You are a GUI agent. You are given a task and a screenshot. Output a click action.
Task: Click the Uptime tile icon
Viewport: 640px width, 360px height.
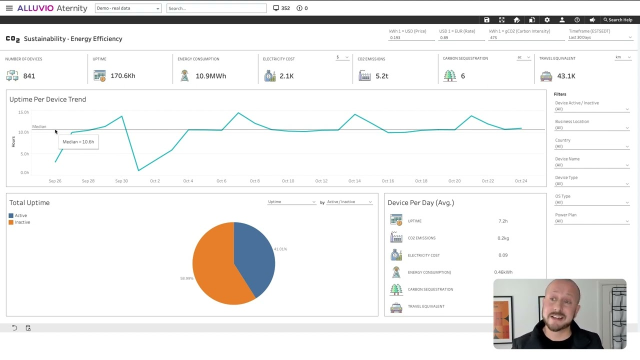tap(100, 76)
